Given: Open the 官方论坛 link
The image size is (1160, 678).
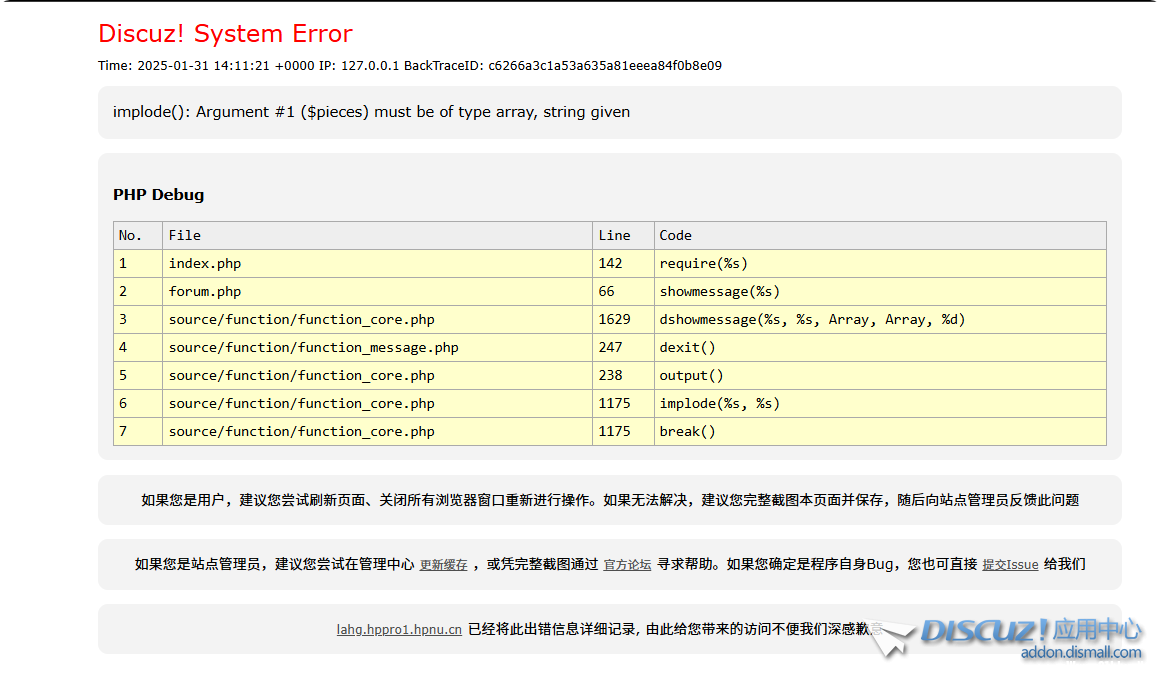Looking at the screenshot, I should [627, 565].
